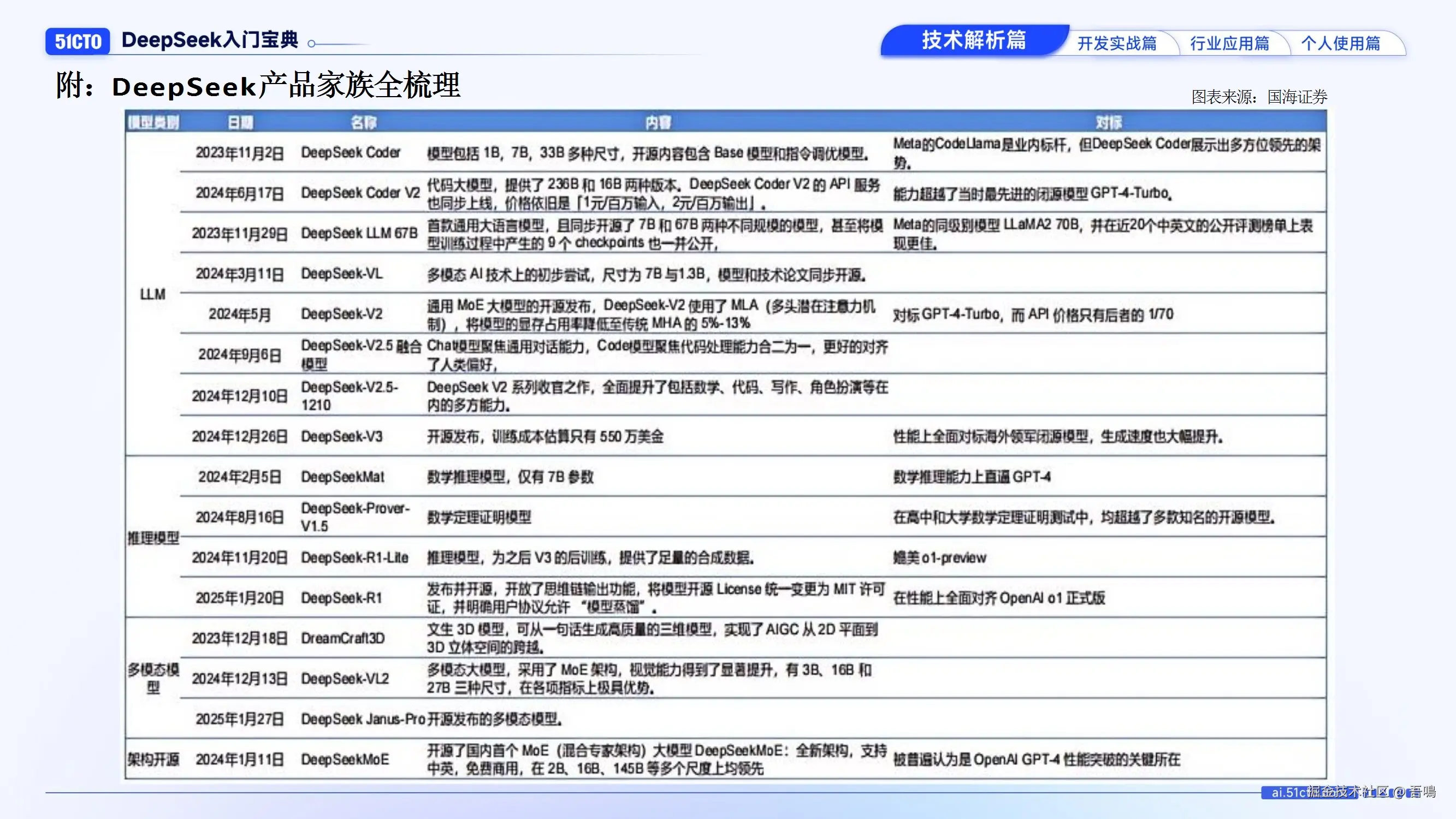Select the LLM category cell
This screenshot has width=1456, height=819.
tap(152, 294)
